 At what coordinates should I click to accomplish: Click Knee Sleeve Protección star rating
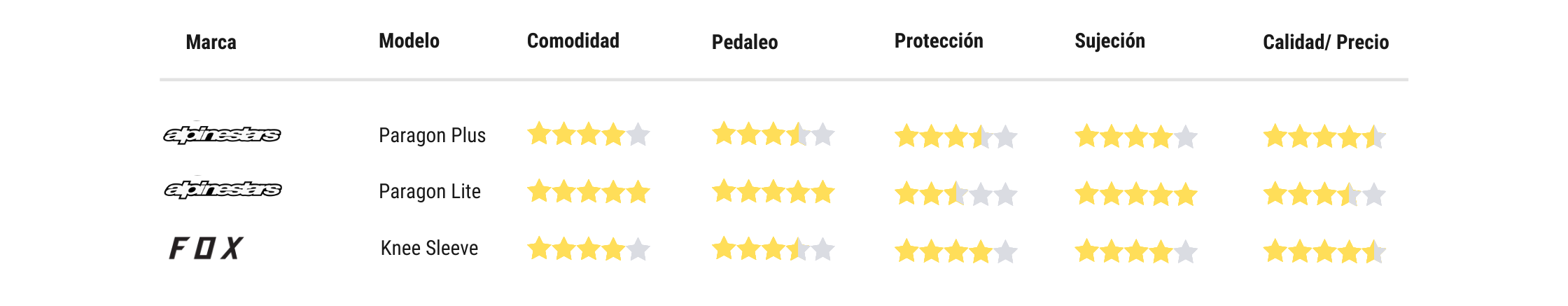tap(955, 251)
